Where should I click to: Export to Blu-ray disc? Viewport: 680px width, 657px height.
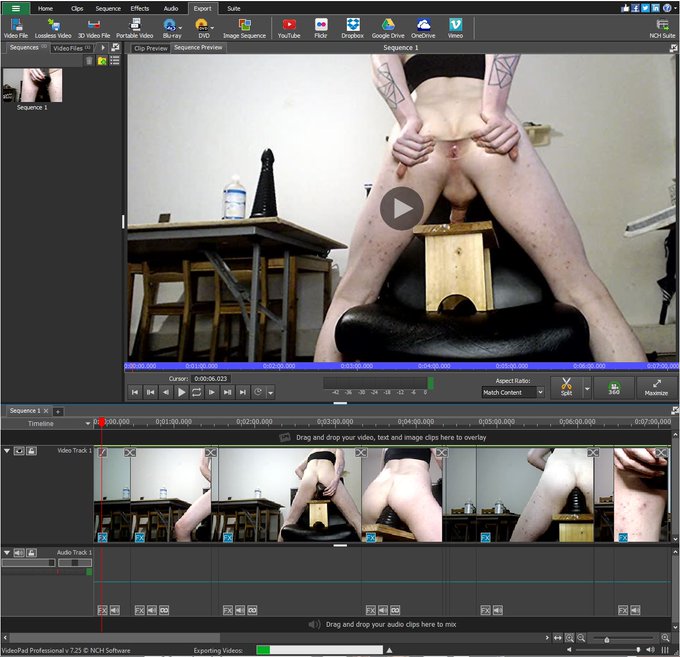pyautogui.click(x=169, y=29)
